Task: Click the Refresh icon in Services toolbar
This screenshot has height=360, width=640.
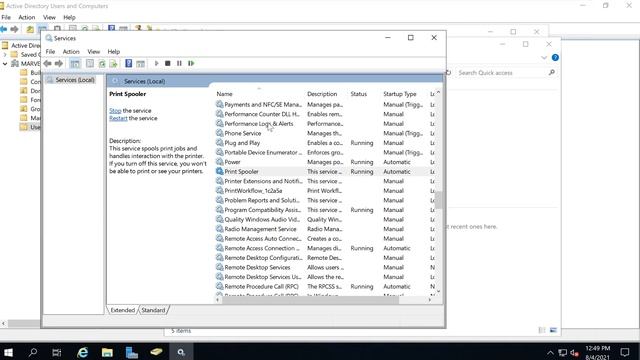Action: (102, 63)
